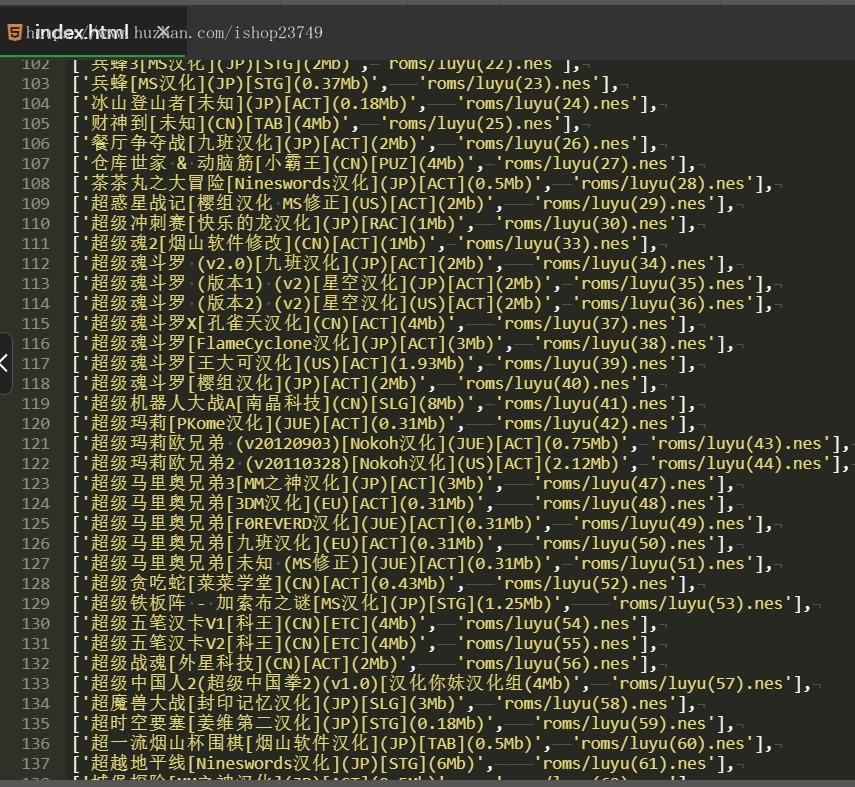Click 'roms/luyu(50).nes' path
This screenshot has width=855, height=787.
(x=629, y=544)
